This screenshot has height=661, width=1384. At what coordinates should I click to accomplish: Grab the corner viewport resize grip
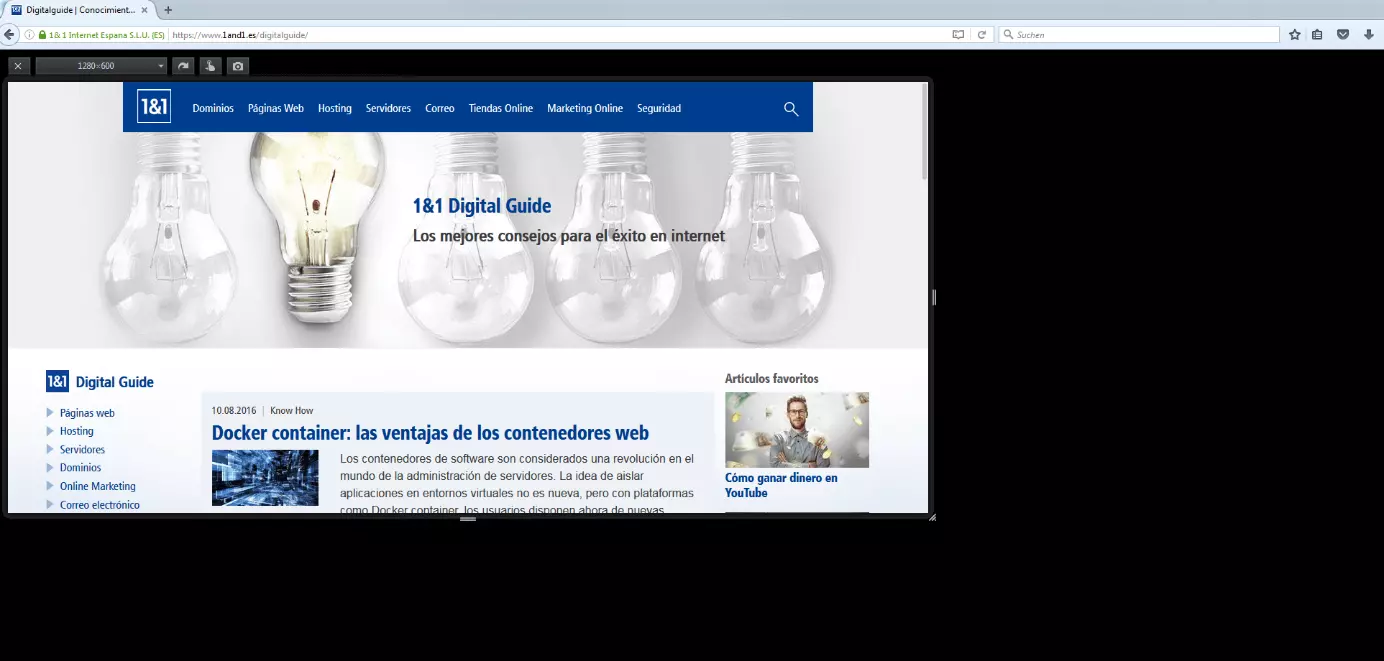[932, 517]
